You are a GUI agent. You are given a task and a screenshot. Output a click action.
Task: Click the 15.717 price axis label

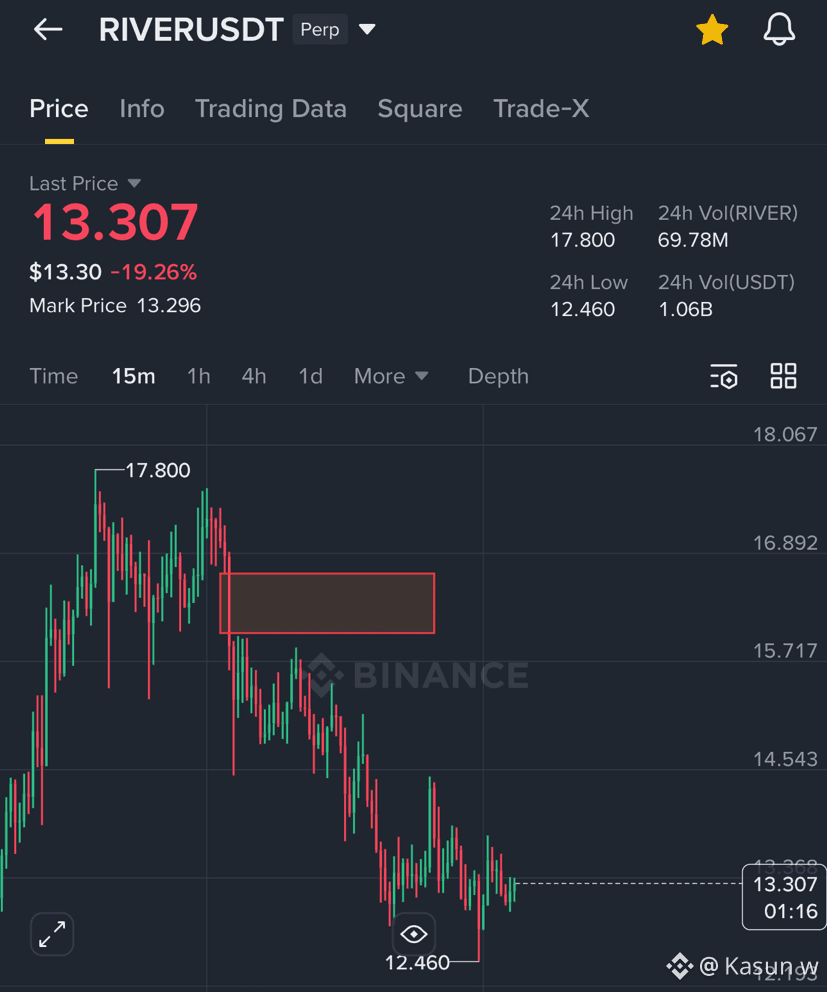tap(785, 651)
